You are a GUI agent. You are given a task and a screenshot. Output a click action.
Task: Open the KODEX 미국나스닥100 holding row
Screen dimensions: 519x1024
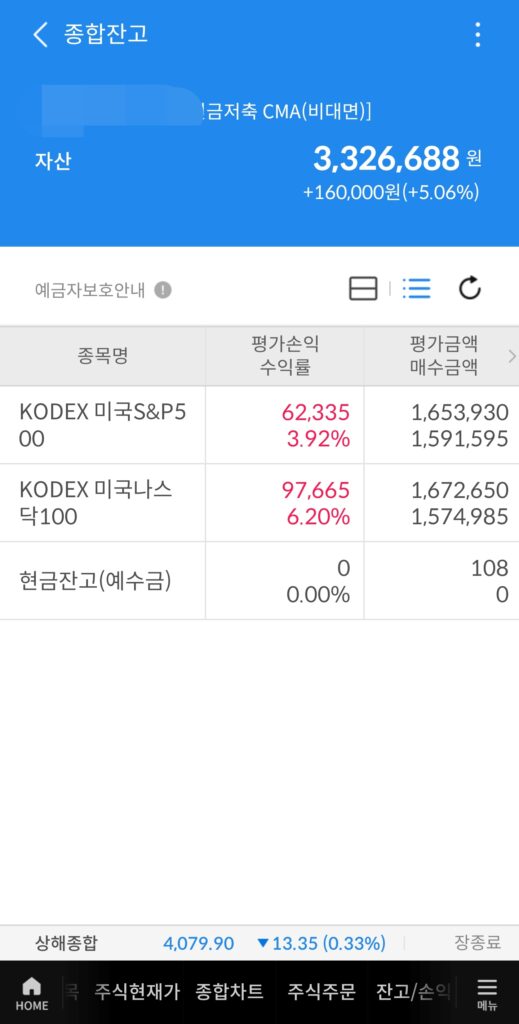(x=259, y=503)
